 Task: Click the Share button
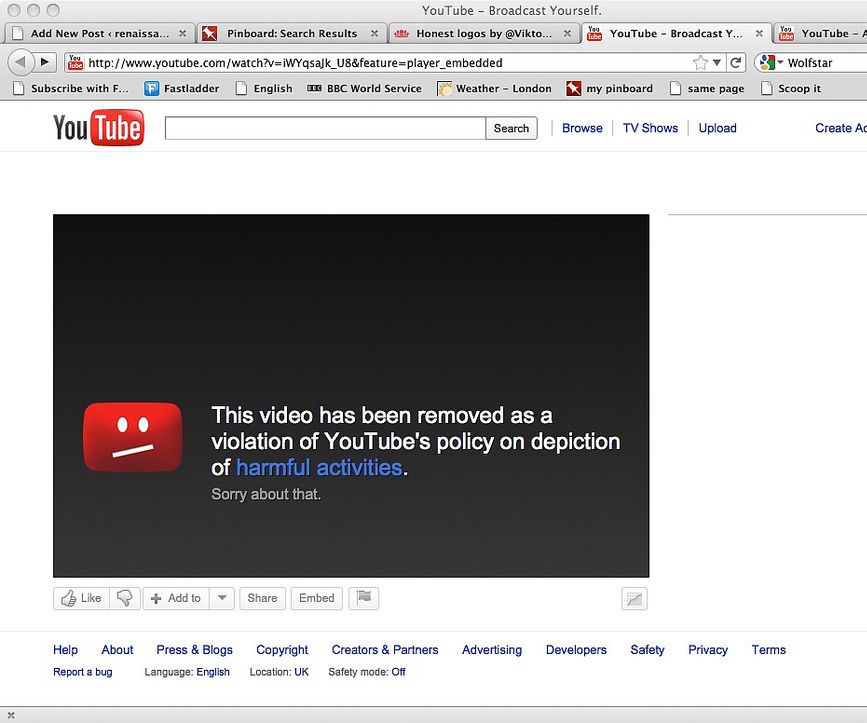pos(262,598)
